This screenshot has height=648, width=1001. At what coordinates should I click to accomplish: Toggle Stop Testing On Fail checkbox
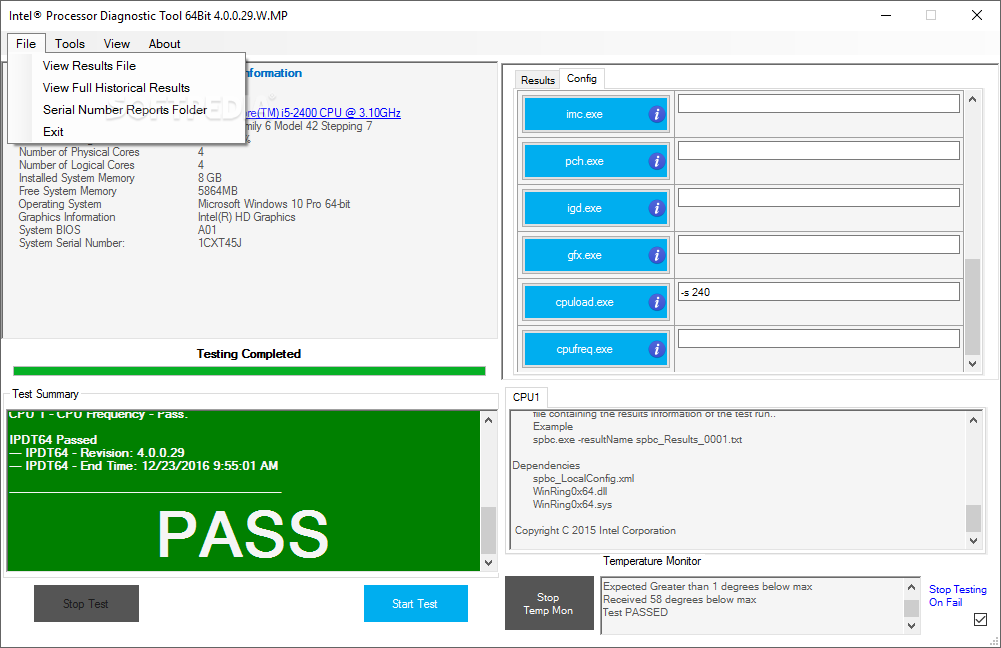[980, 619]
